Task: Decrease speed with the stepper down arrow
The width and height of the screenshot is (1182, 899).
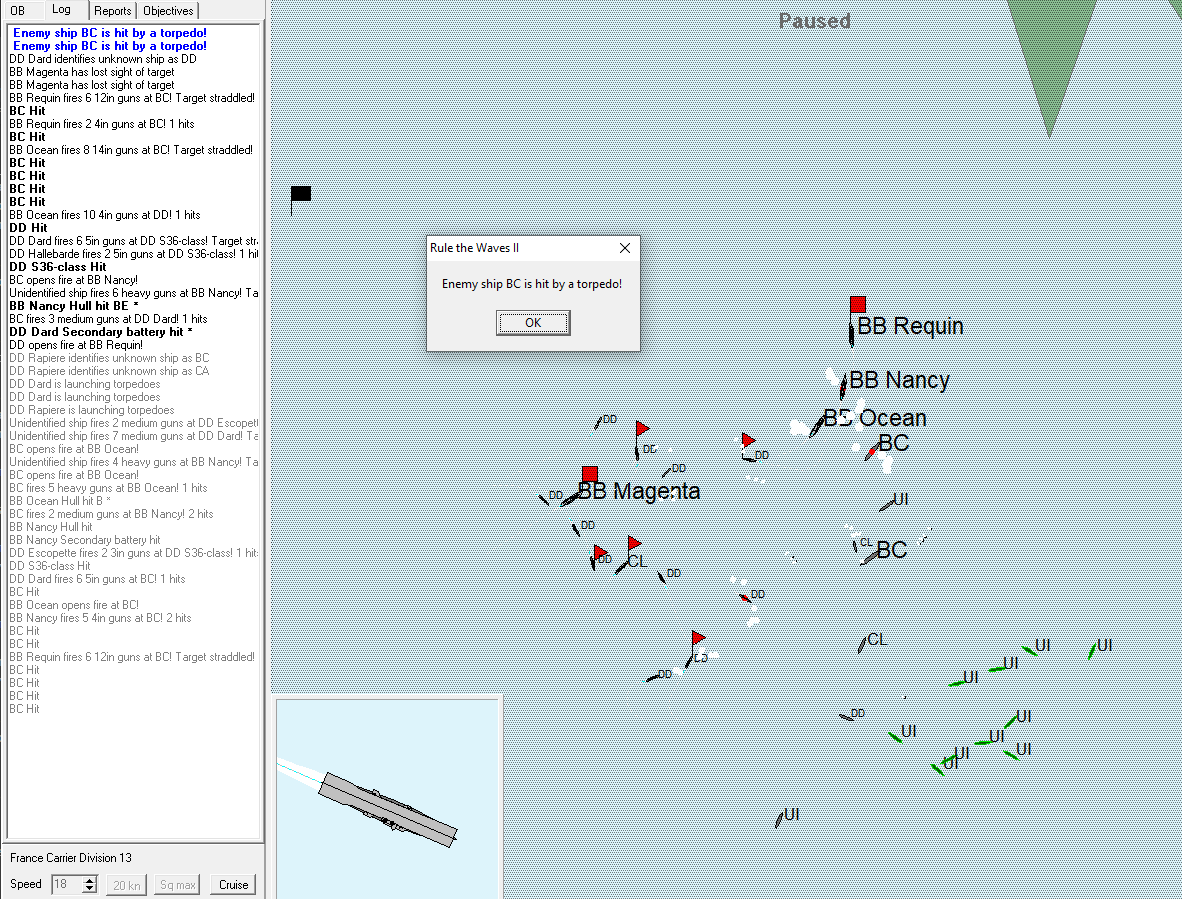Action: (90, 889)
